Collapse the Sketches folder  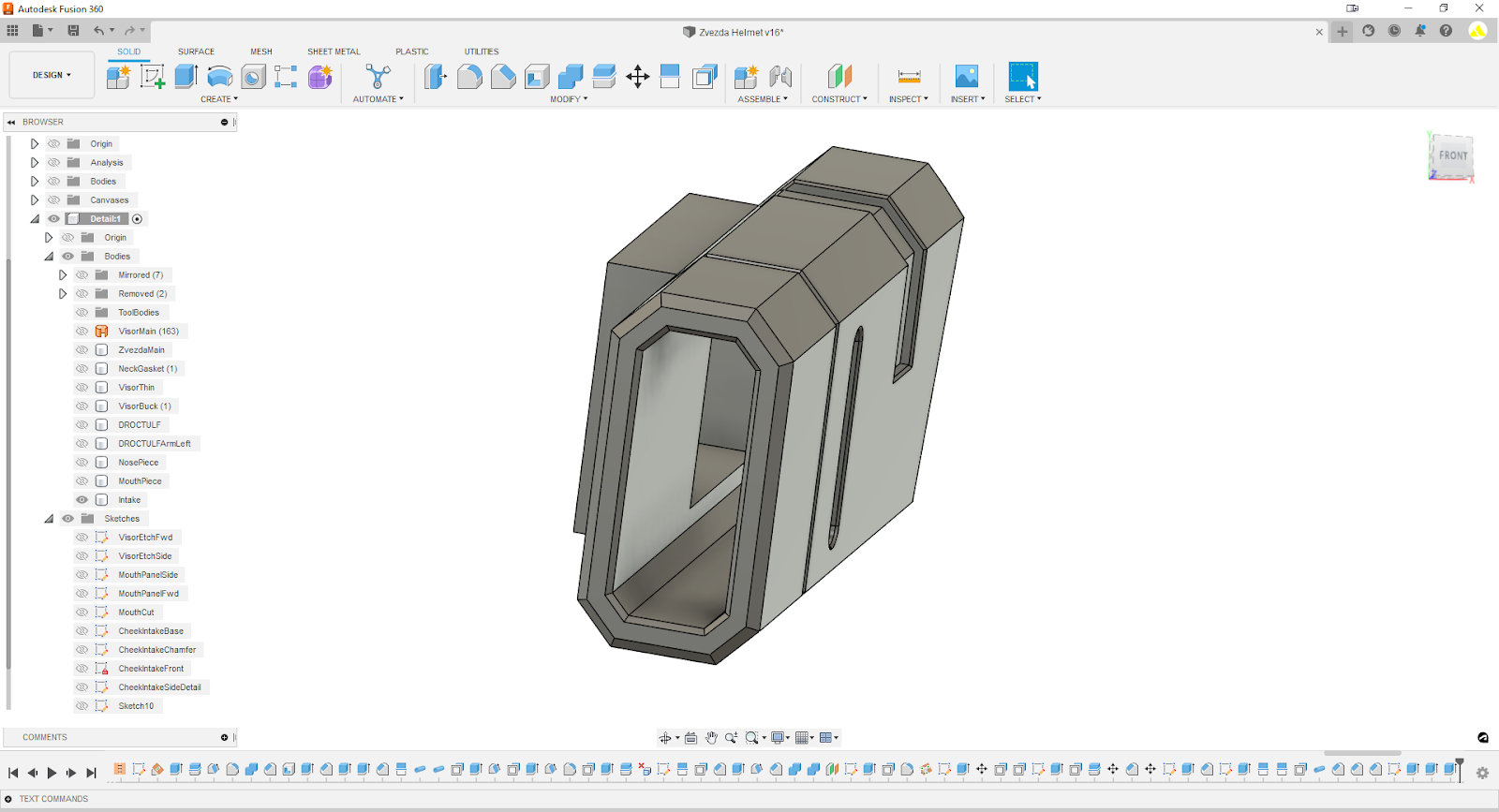(x=49, y=519)
